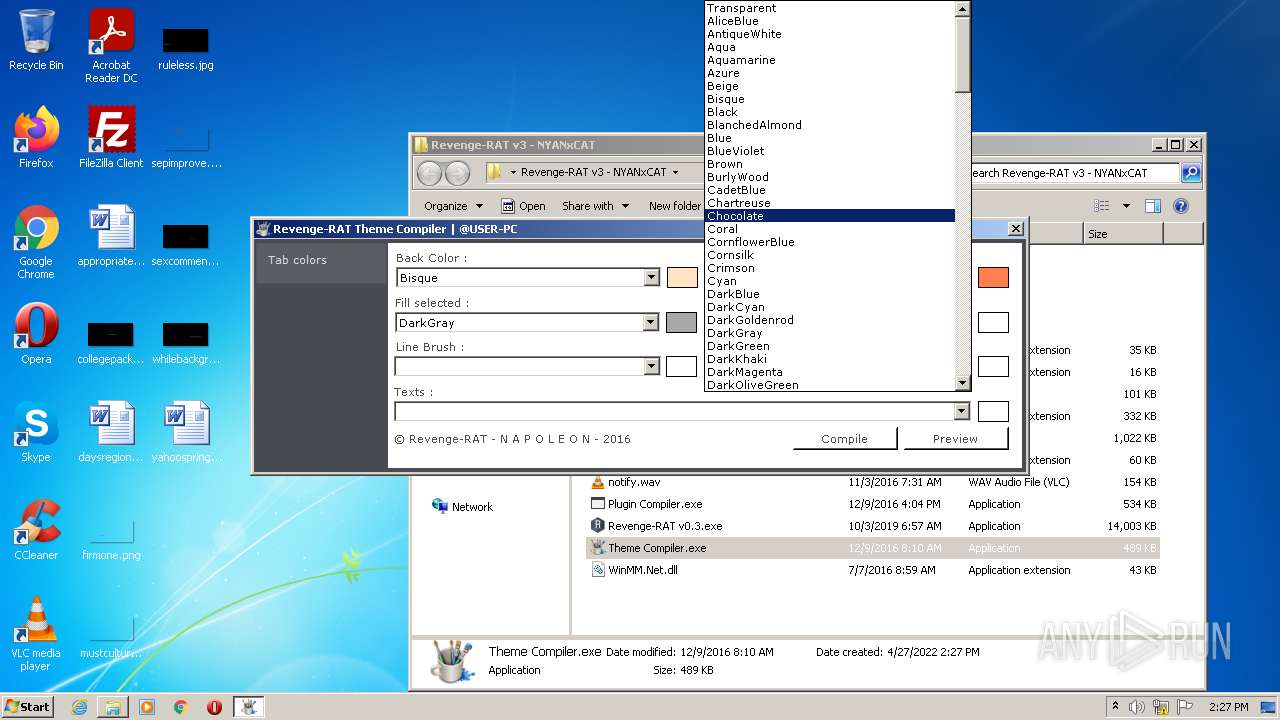Launch Acrobat Reader DC from desktop
Screen dimensions: 1280x720
pyautogui.click(x=111, y=46)
